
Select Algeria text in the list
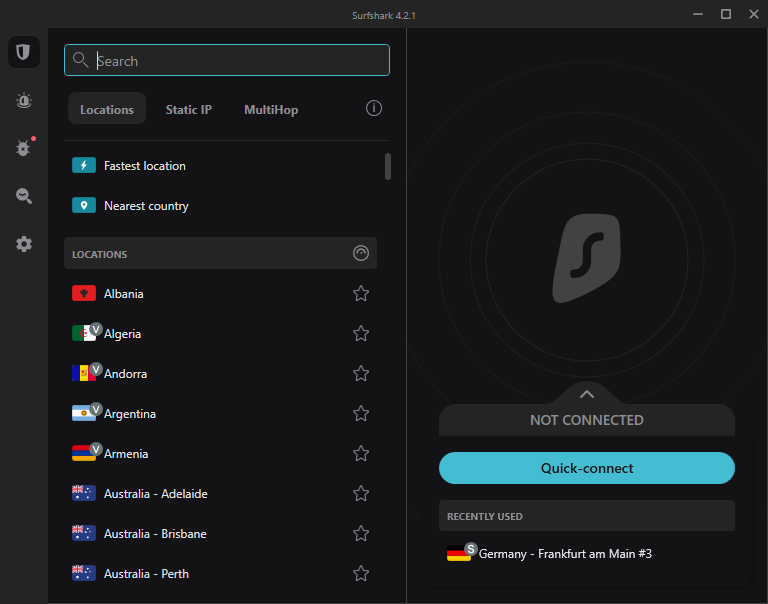122,334
